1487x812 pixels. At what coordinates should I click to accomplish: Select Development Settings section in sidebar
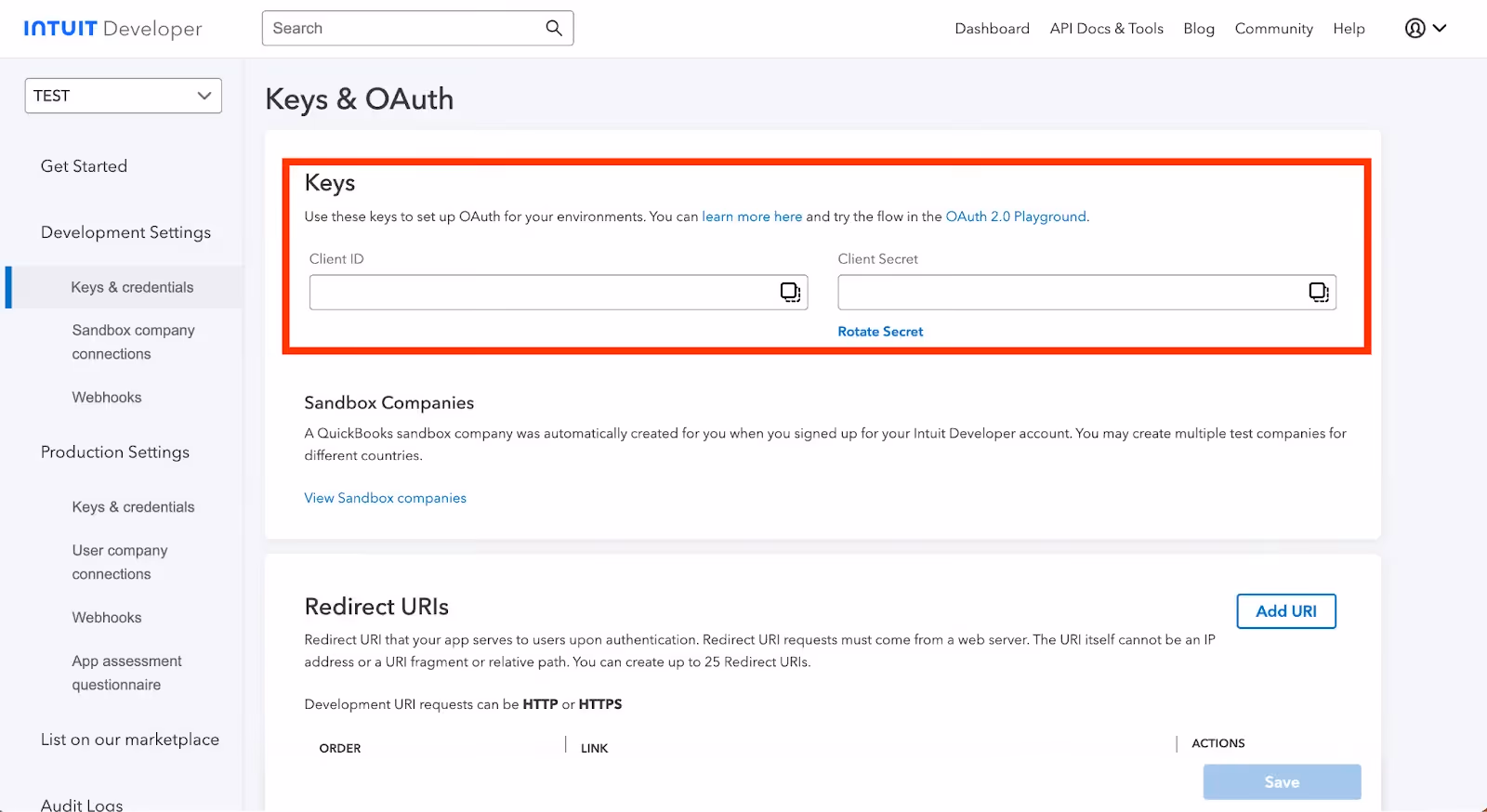tap(125, 232)
